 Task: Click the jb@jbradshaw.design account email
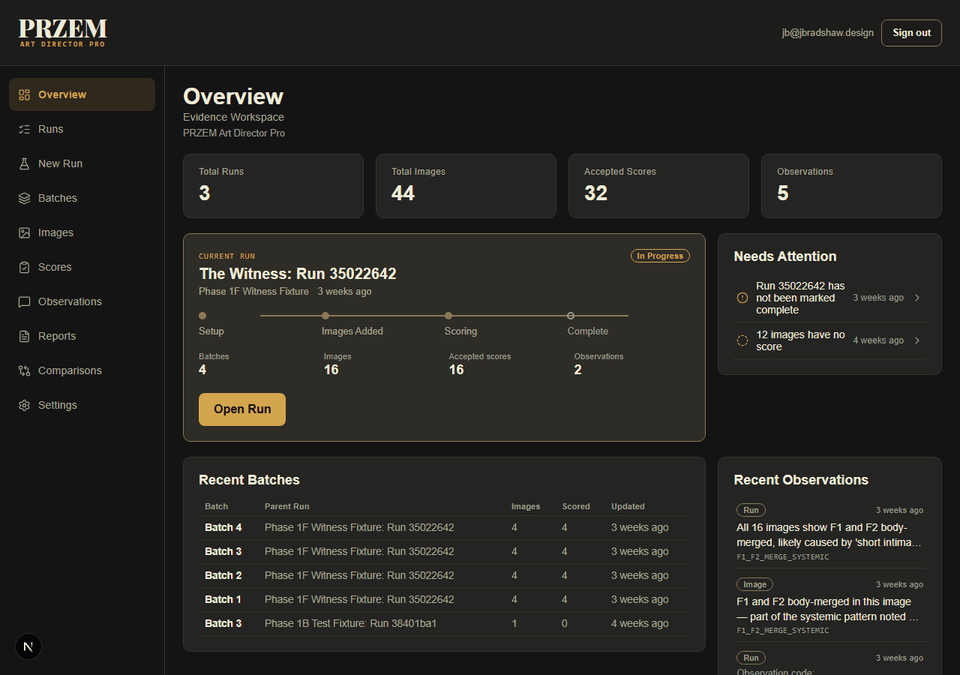(827, 33)
